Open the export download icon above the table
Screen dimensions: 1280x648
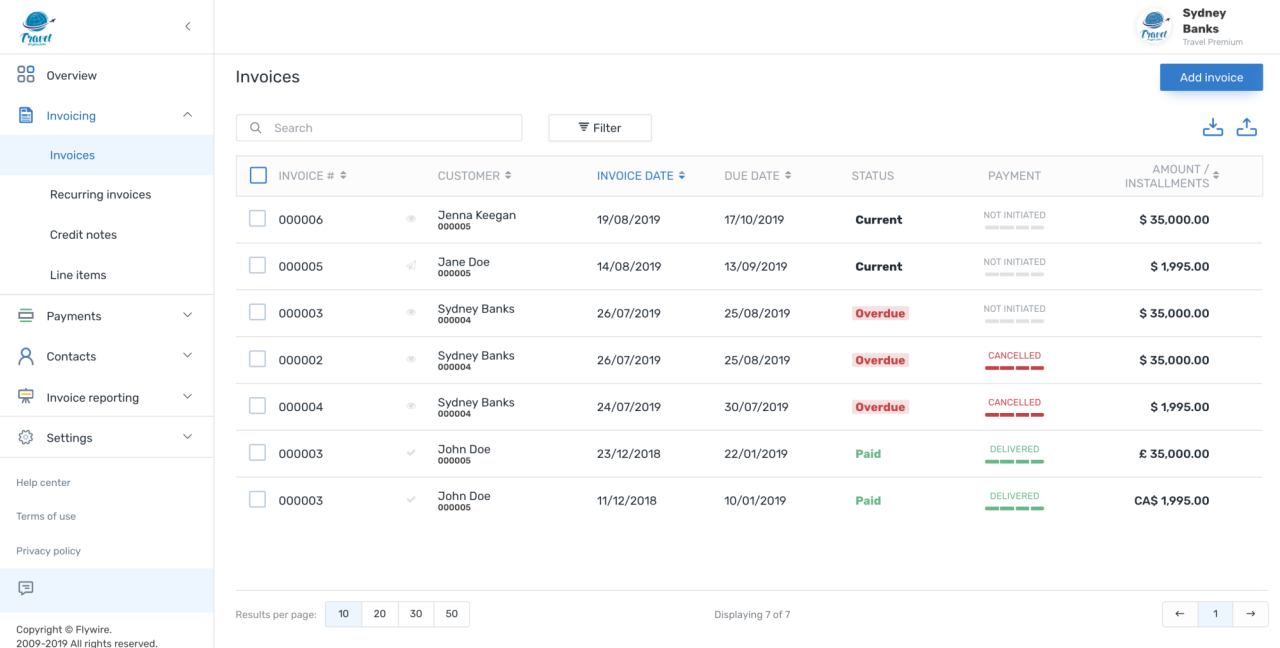click(1213, 127)
